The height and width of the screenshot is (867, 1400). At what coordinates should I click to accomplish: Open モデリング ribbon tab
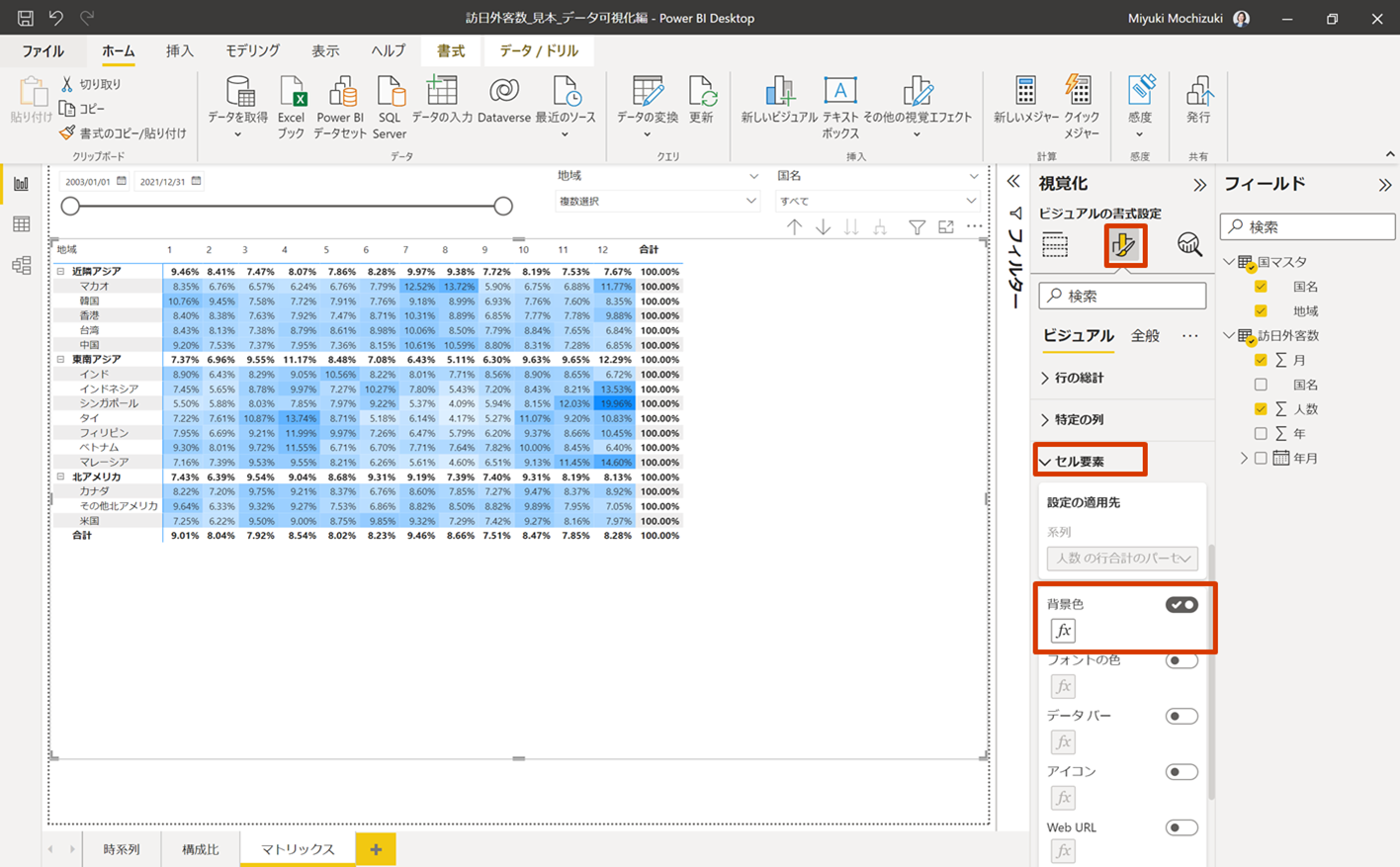[x=252, y=50]
